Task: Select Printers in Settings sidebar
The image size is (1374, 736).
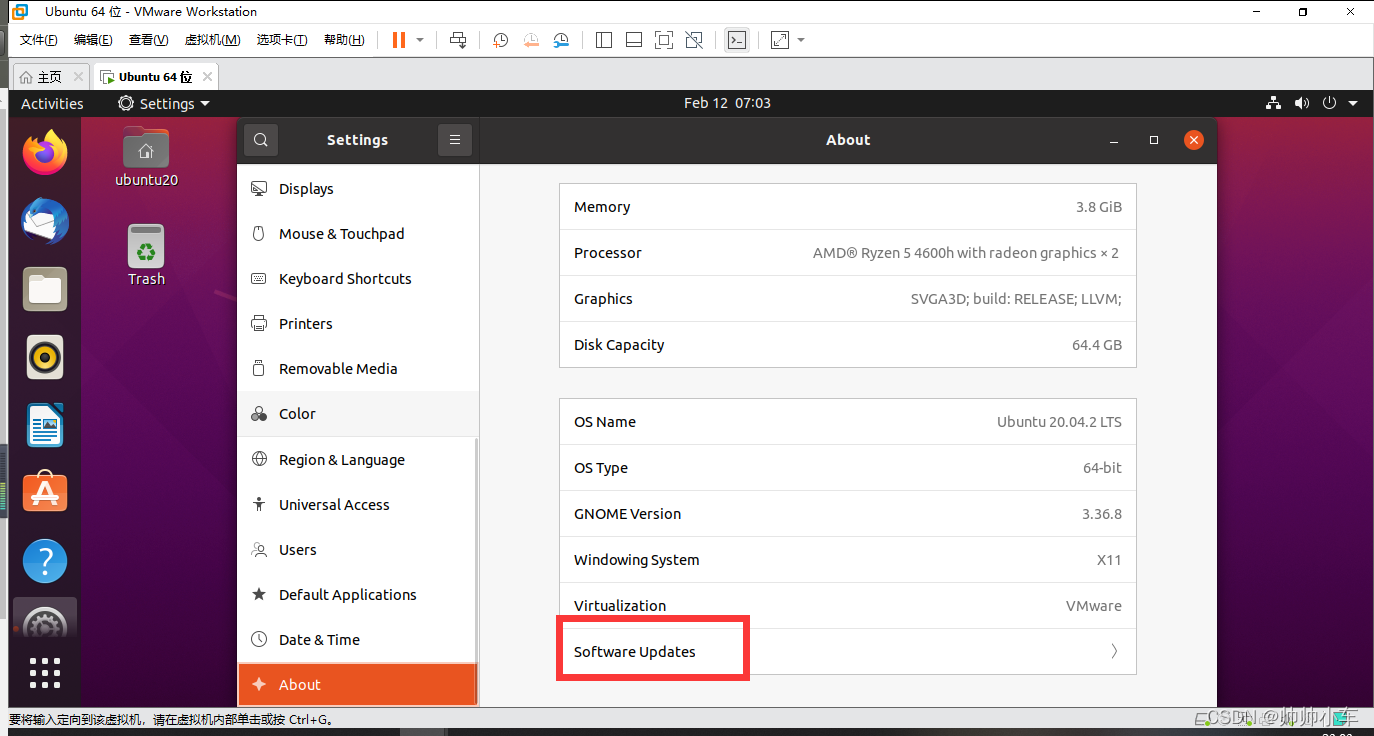Action: [x=358, y=324]
